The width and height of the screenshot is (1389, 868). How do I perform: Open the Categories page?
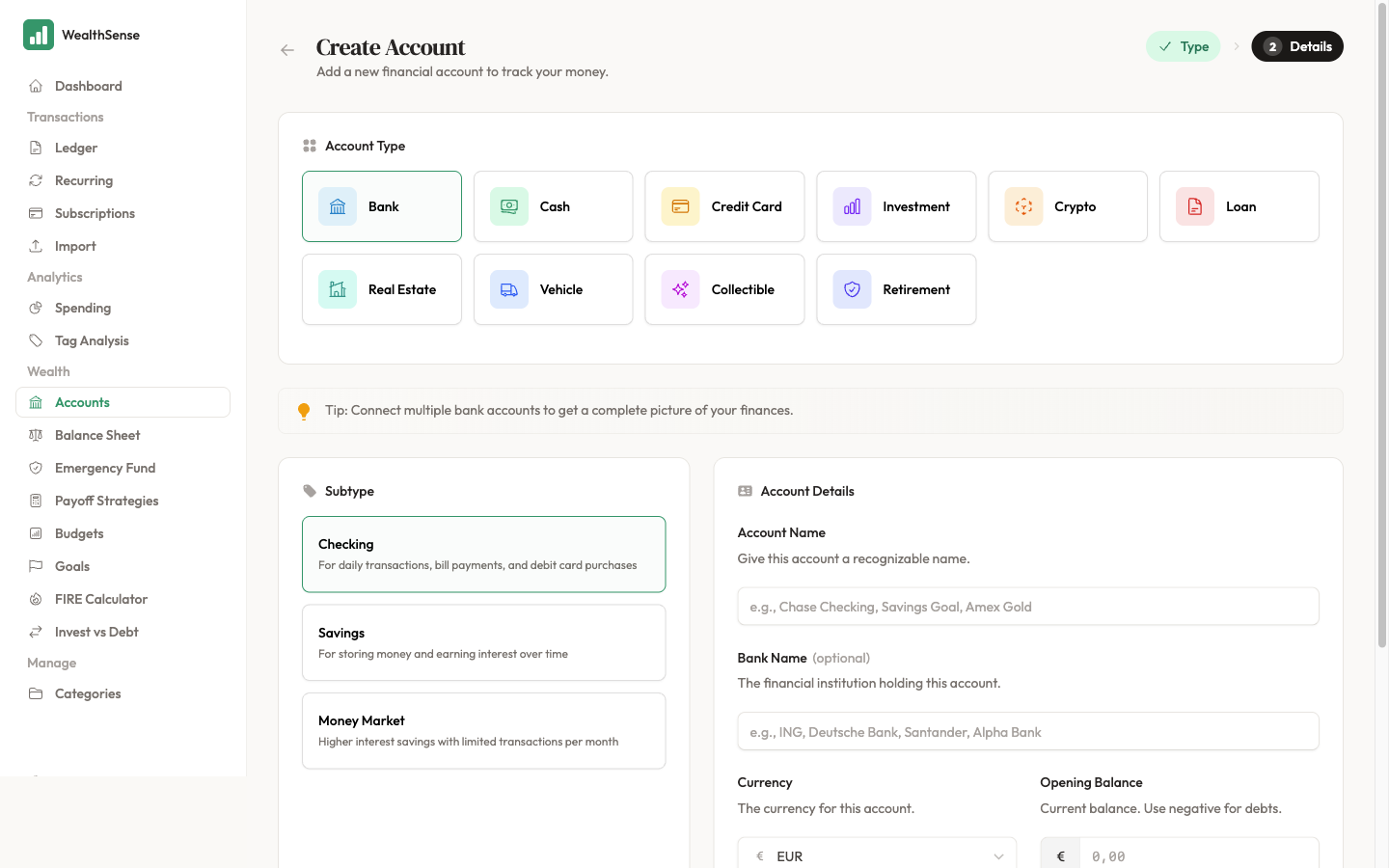pos(123,693)
